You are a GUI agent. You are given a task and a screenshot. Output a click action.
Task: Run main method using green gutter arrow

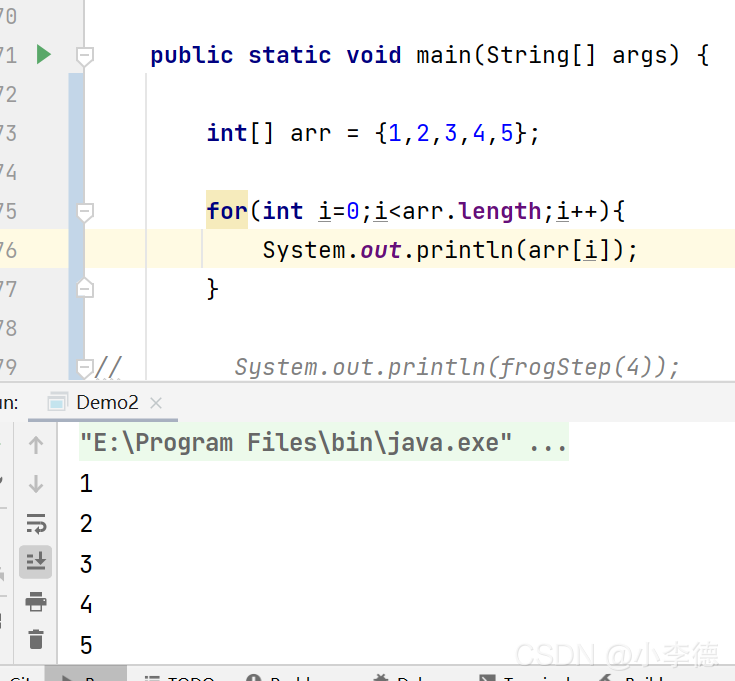point(44,55)
